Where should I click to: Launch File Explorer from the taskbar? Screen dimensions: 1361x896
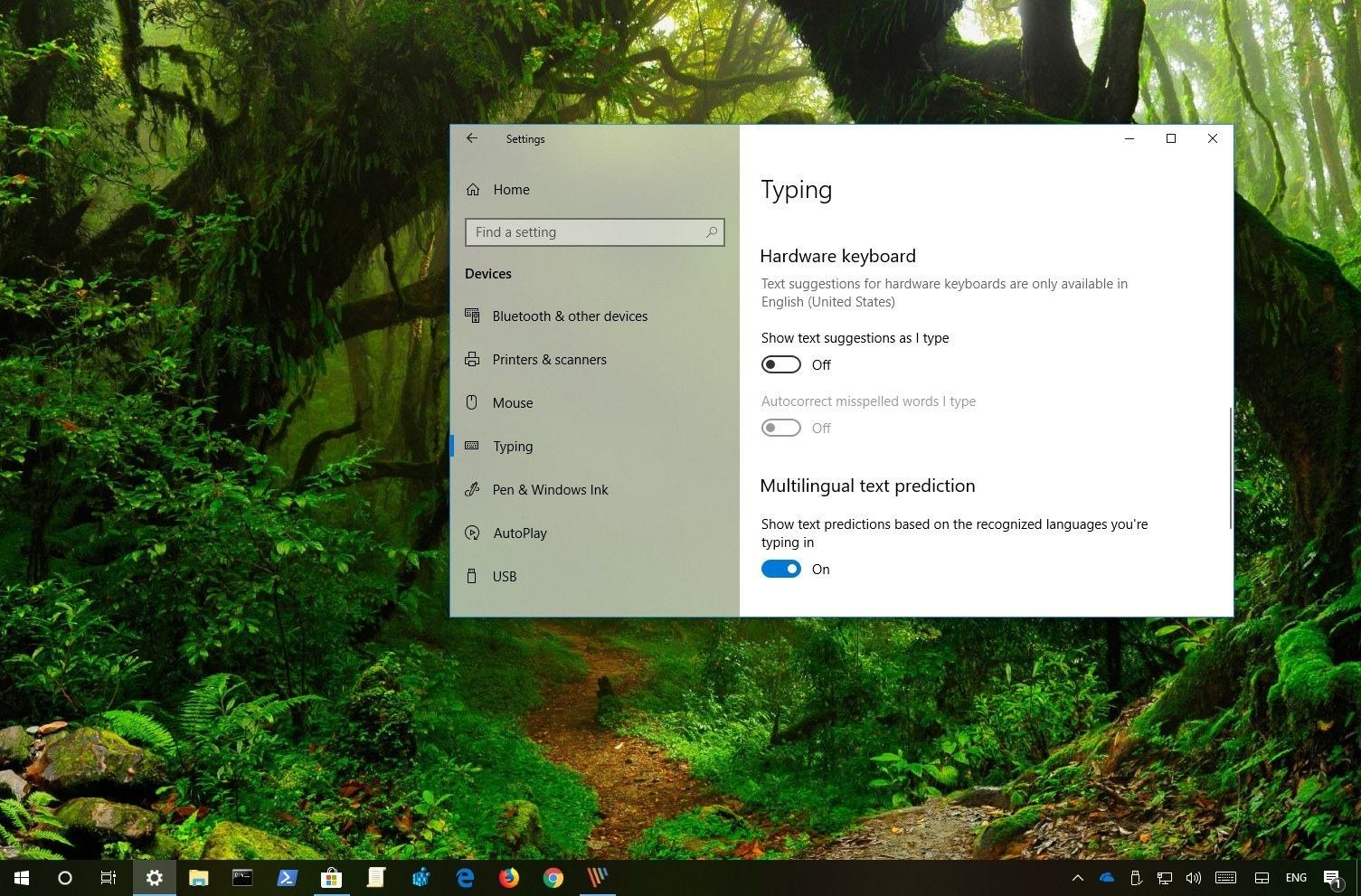pyautogui.click(x=198, y=877)
